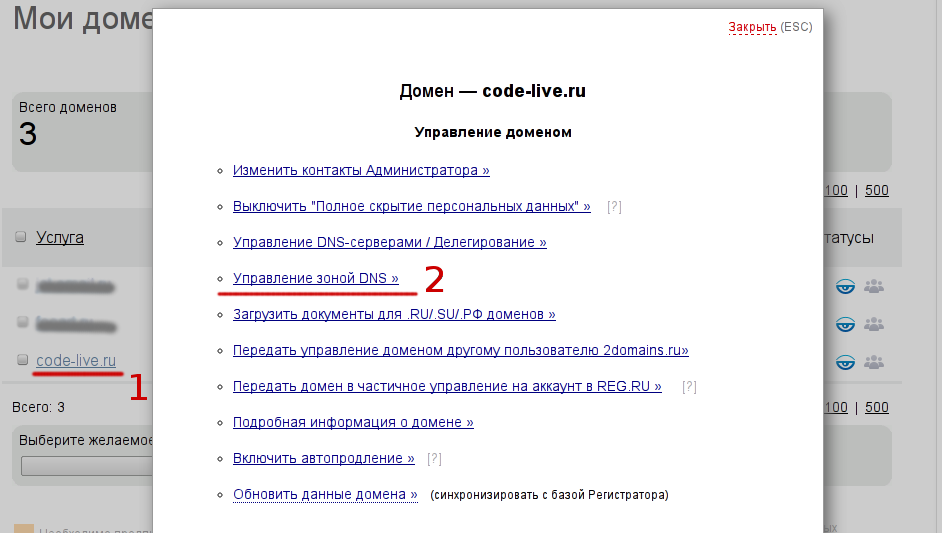
Task: Sort by the "Услуга" column header
Action: tap(60, 237)
